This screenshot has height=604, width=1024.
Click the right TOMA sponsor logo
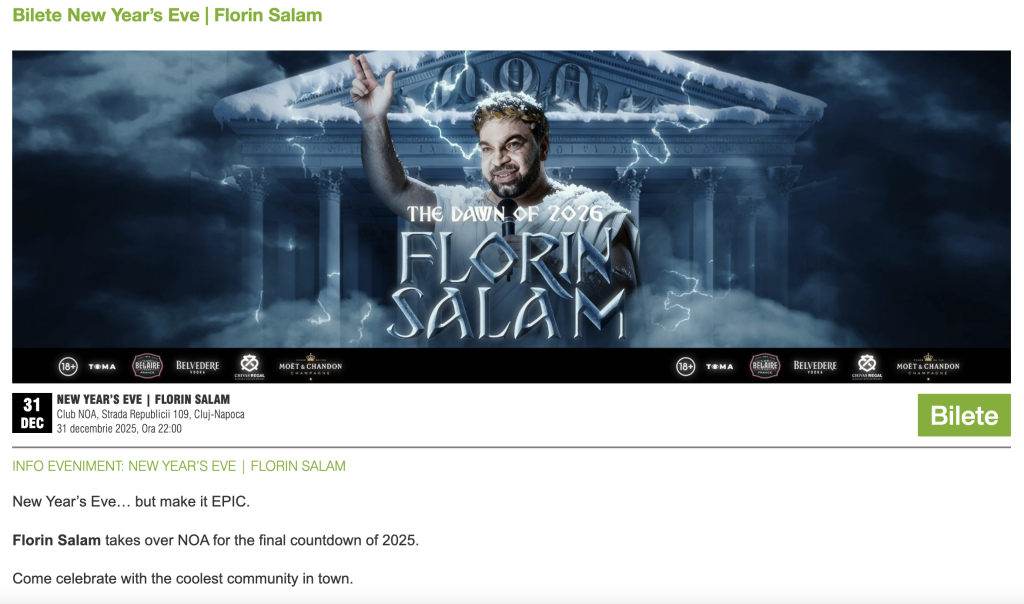pyautogui.click(x=719, y=366)
